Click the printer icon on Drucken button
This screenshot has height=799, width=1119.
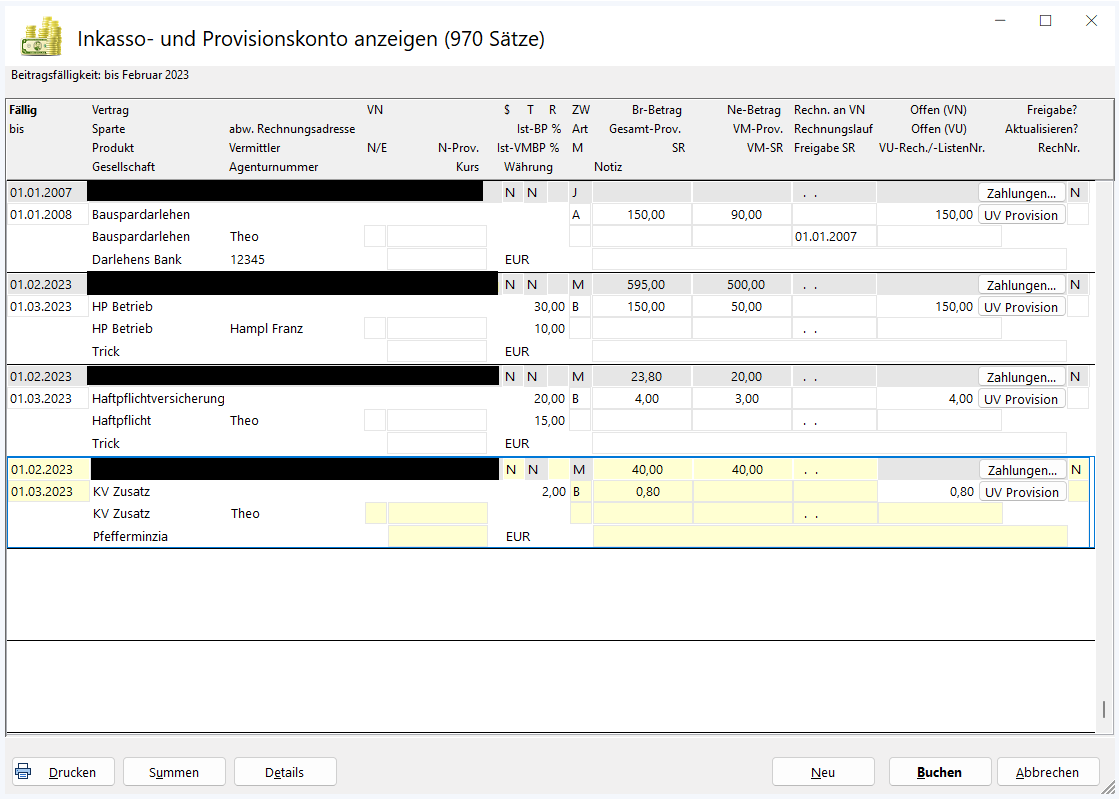point(24,772)
